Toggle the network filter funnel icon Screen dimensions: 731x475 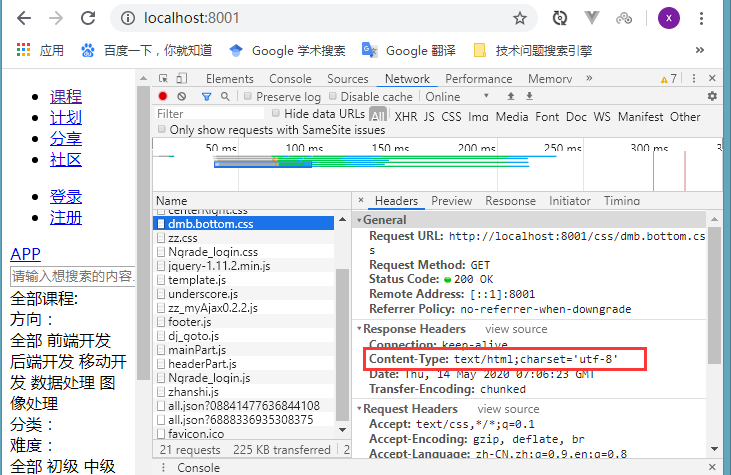pyautogui.click(x=206, y=97)
